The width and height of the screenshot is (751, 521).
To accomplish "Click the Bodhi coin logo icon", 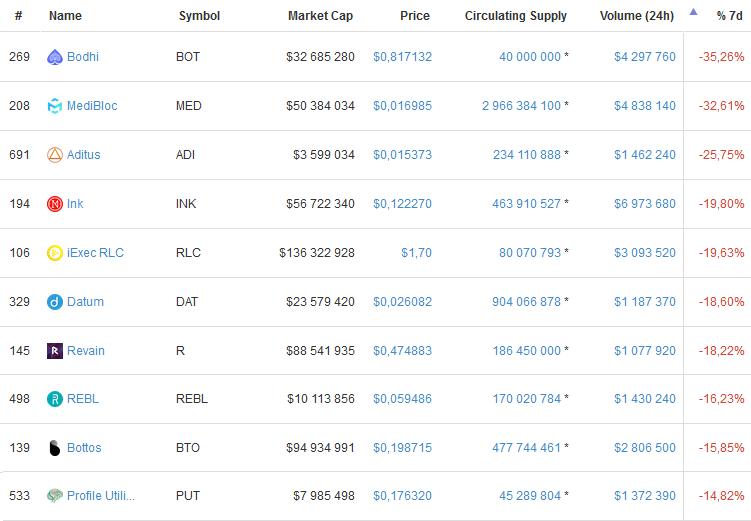I will 55,57.
